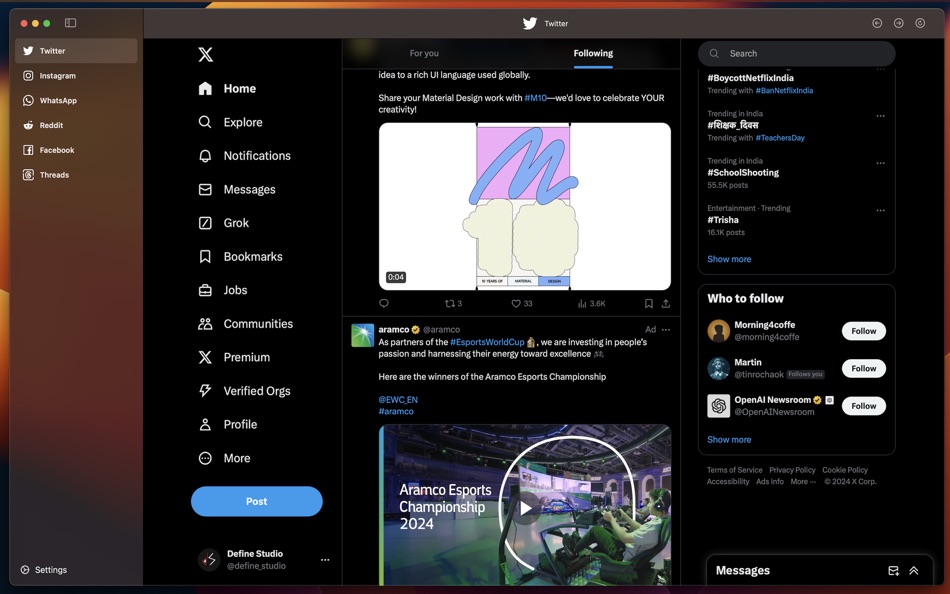Switch to Instagram in the app sidebar

coord(76,76)
